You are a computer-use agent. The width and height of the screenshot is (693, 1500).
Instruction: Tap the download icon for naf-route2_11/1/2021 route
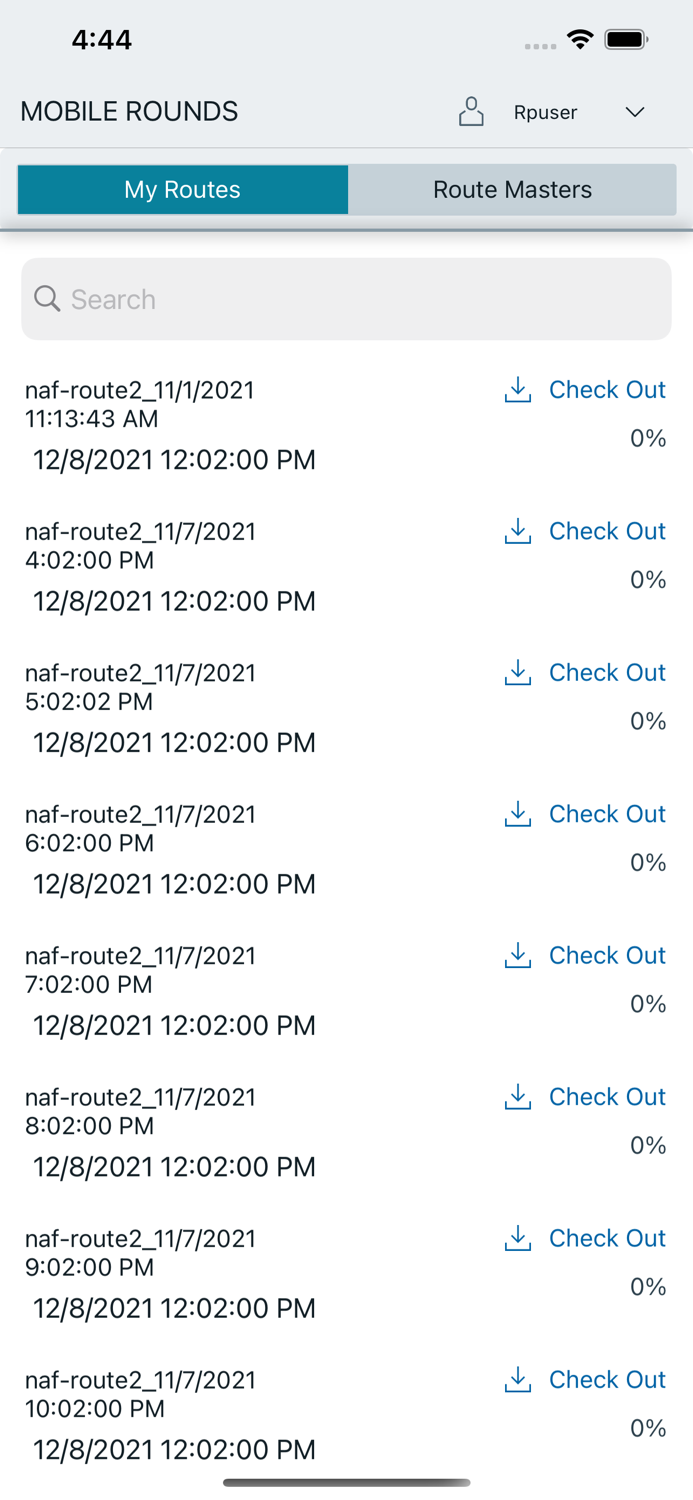coord(518,390)
